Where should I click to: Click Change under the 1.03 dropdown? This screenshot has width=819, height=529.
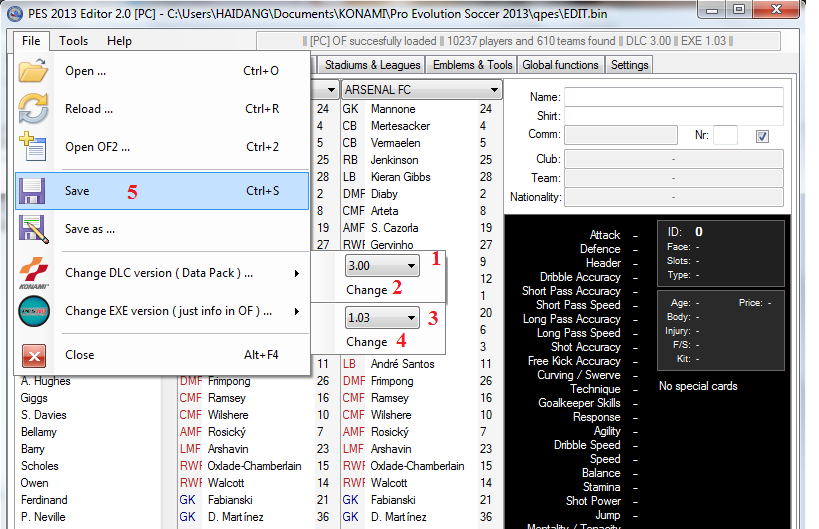[x=367, y=342]
